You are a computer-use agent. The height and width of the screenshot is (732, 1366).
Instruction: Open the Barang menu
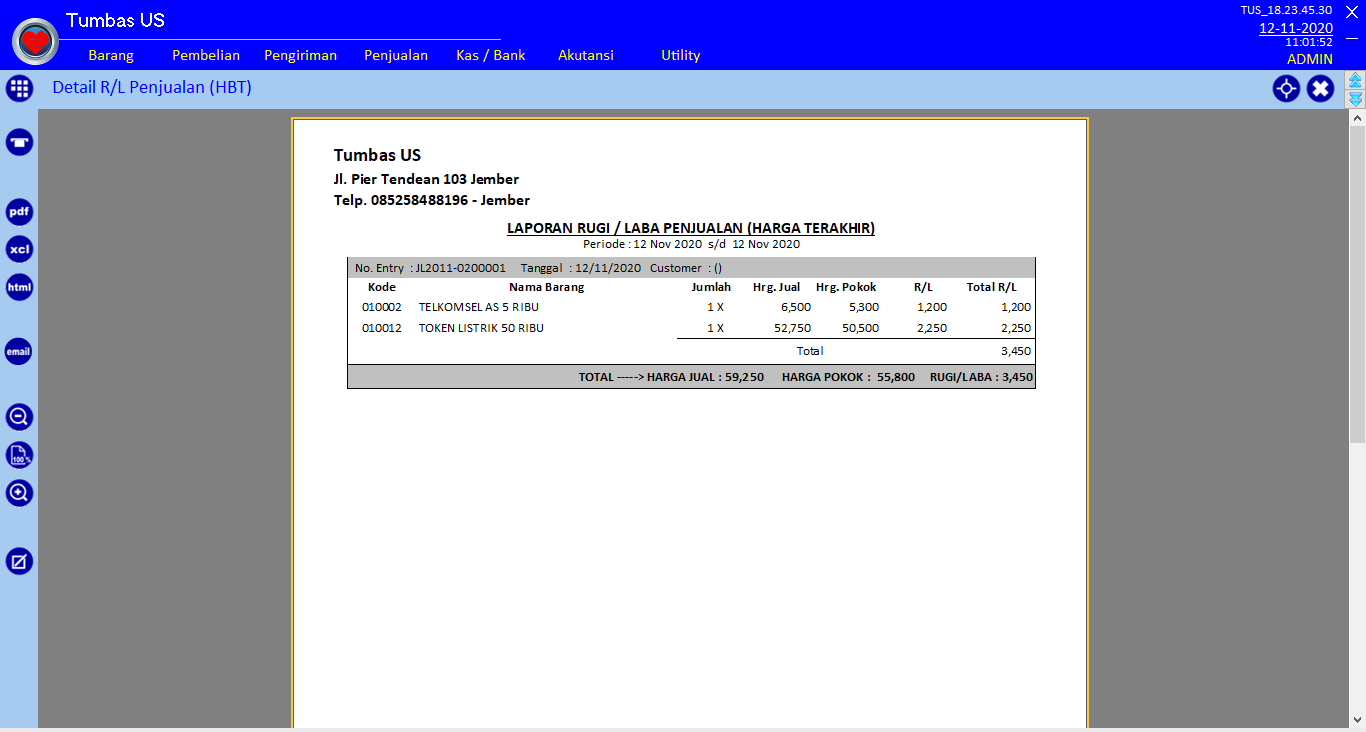111,55
